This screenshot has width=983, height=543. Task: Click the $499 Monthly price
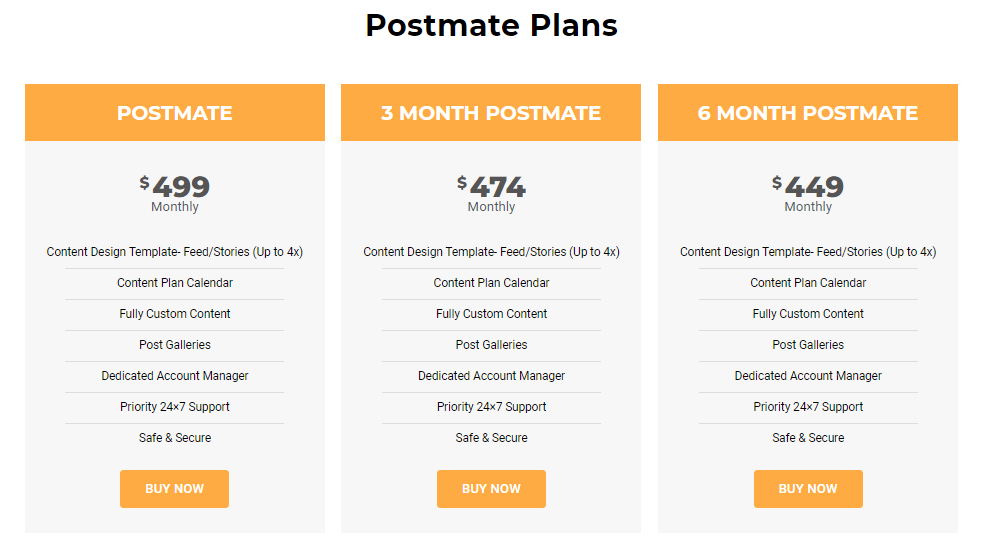[175, 194]
